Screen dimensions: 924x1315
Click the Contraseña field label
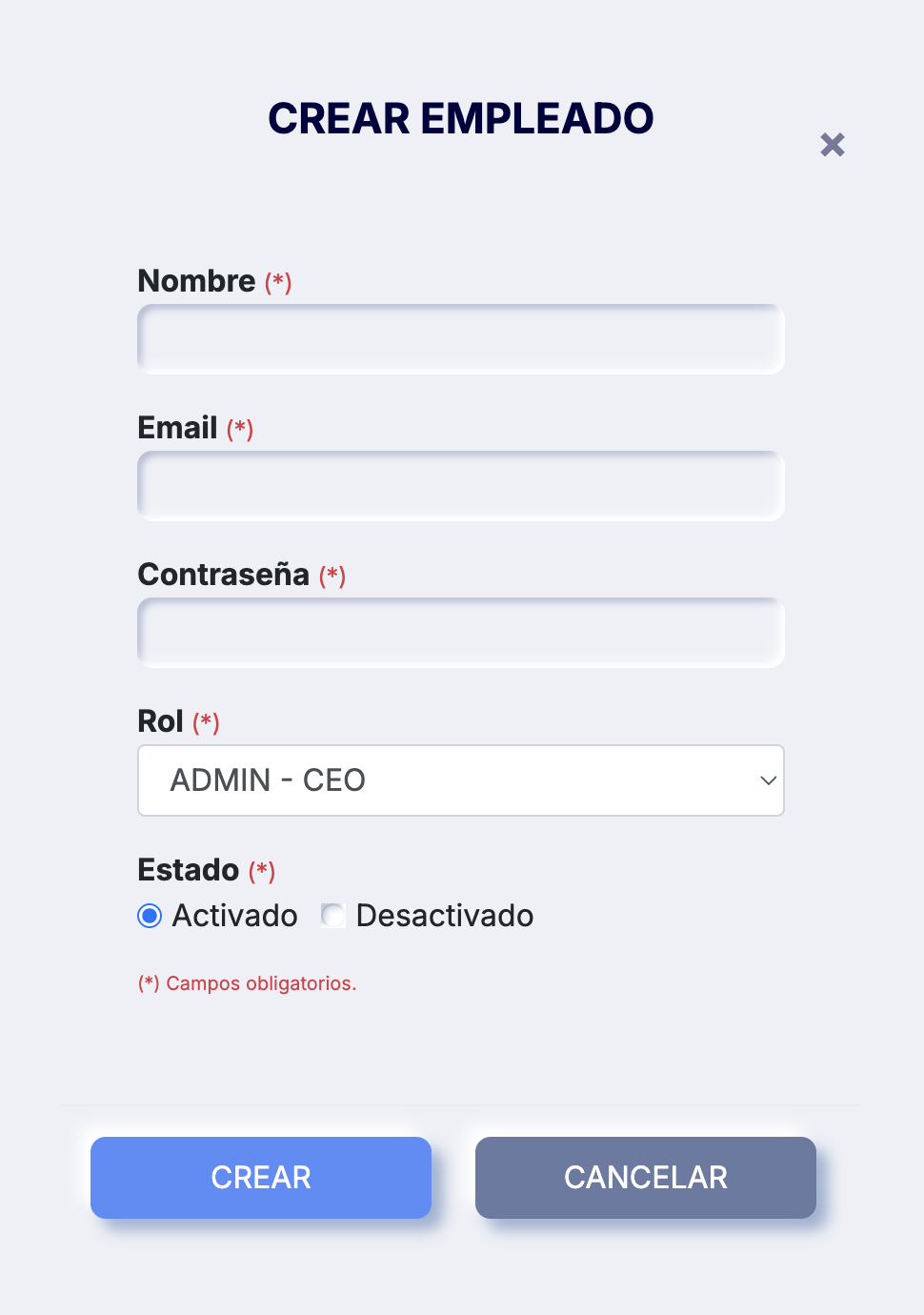point(224,575)
